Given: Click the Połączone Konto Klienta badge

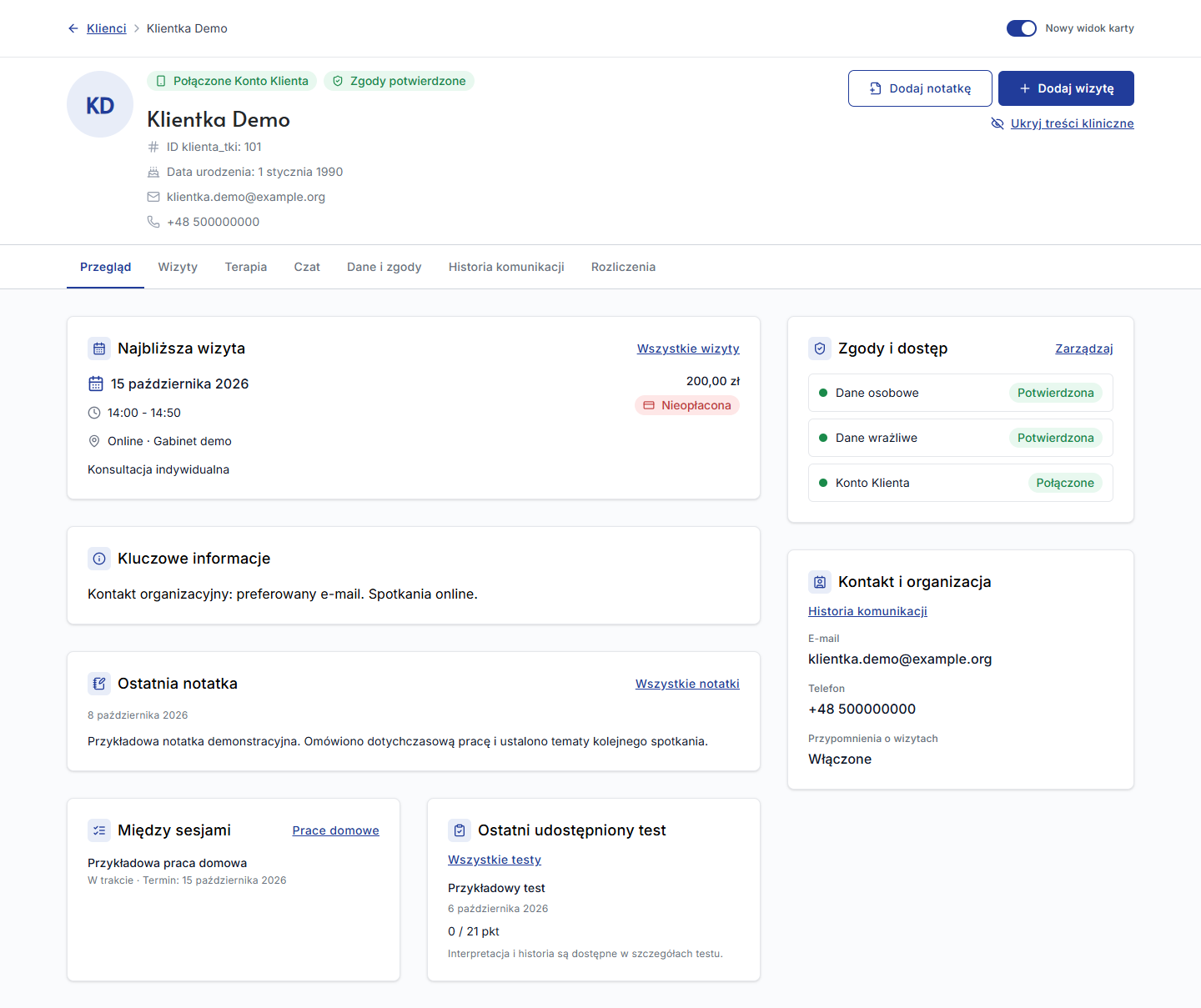Looking at the screenshot, I should tap(232, 81).
